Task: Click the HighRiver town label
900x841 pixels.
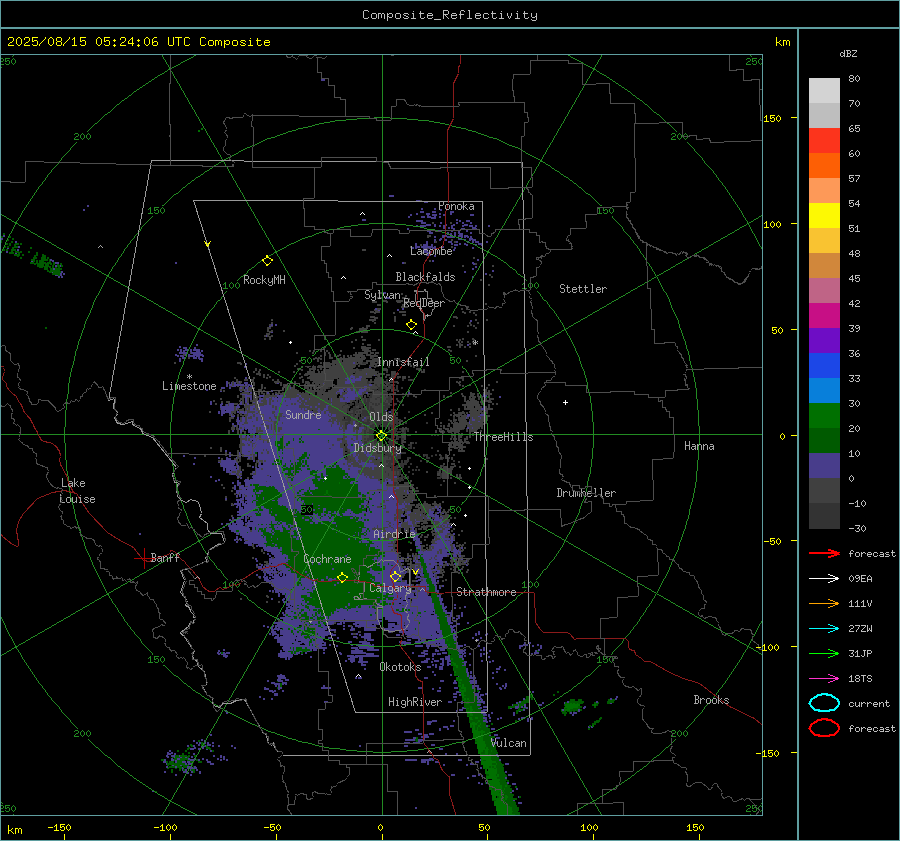Action: 414,702
